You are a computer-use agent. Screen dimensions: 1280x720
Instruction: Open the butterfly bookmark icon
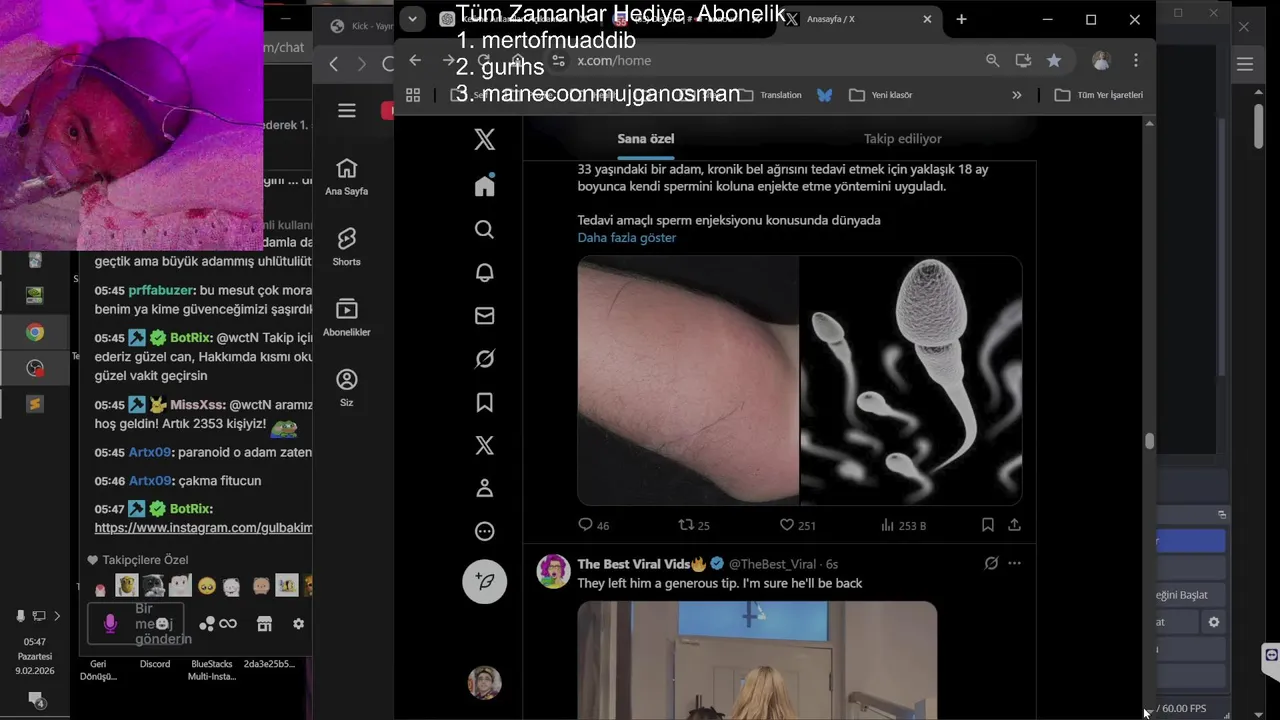824,95
